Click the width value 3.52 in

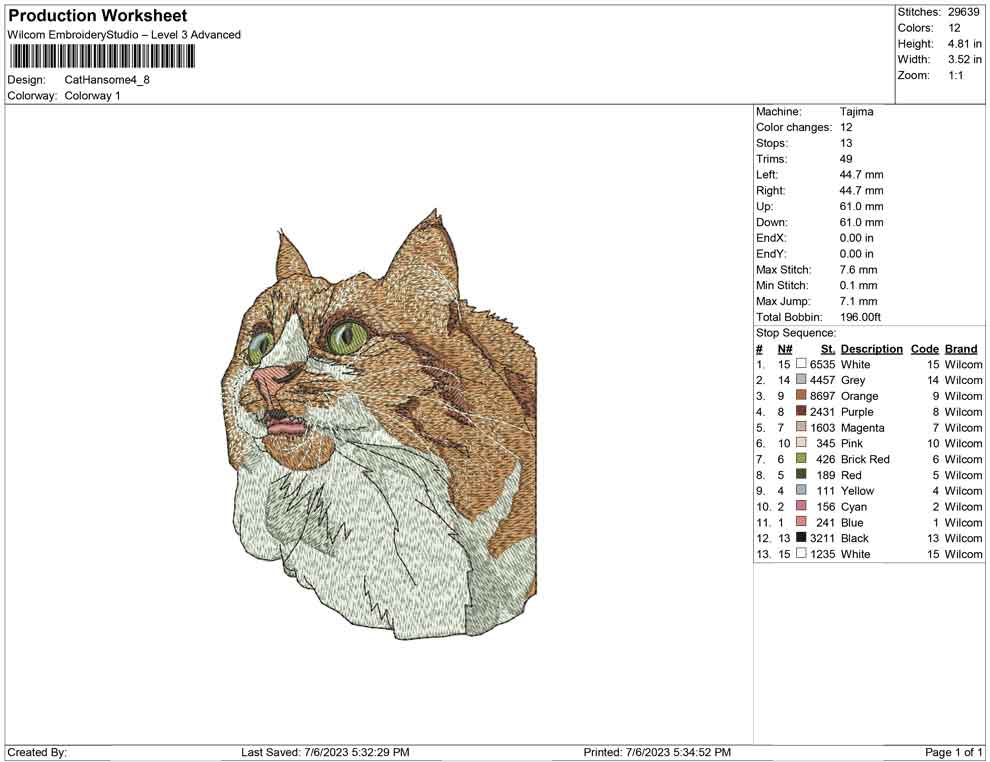(x=964, y=59)
